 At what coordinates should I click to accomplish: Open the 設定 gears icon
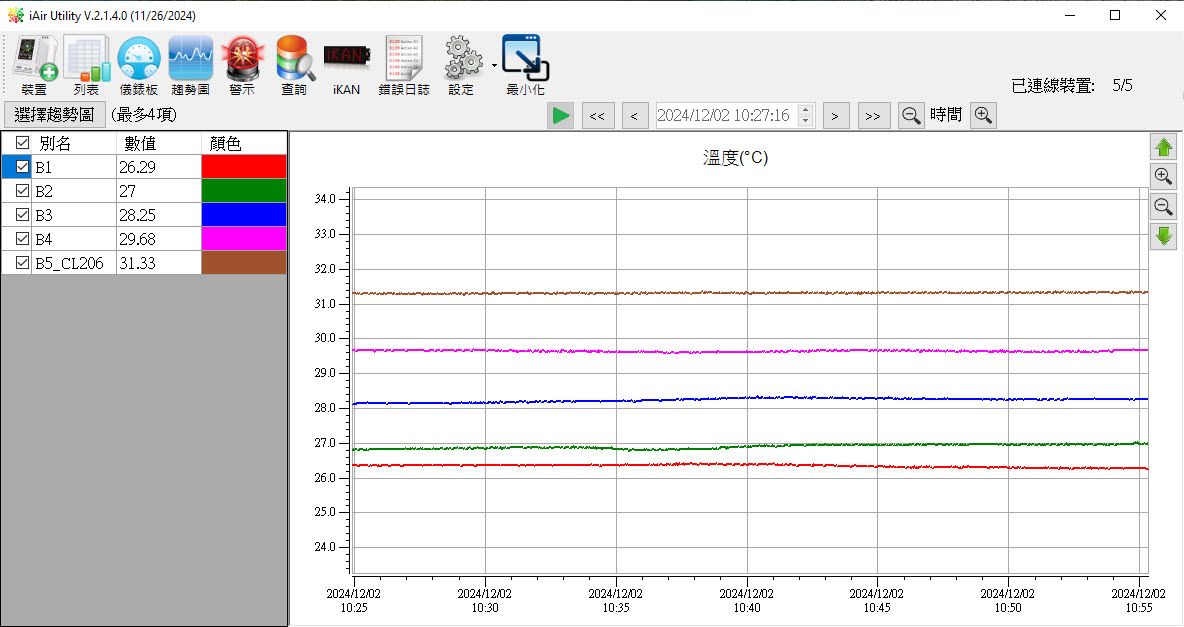462,64
